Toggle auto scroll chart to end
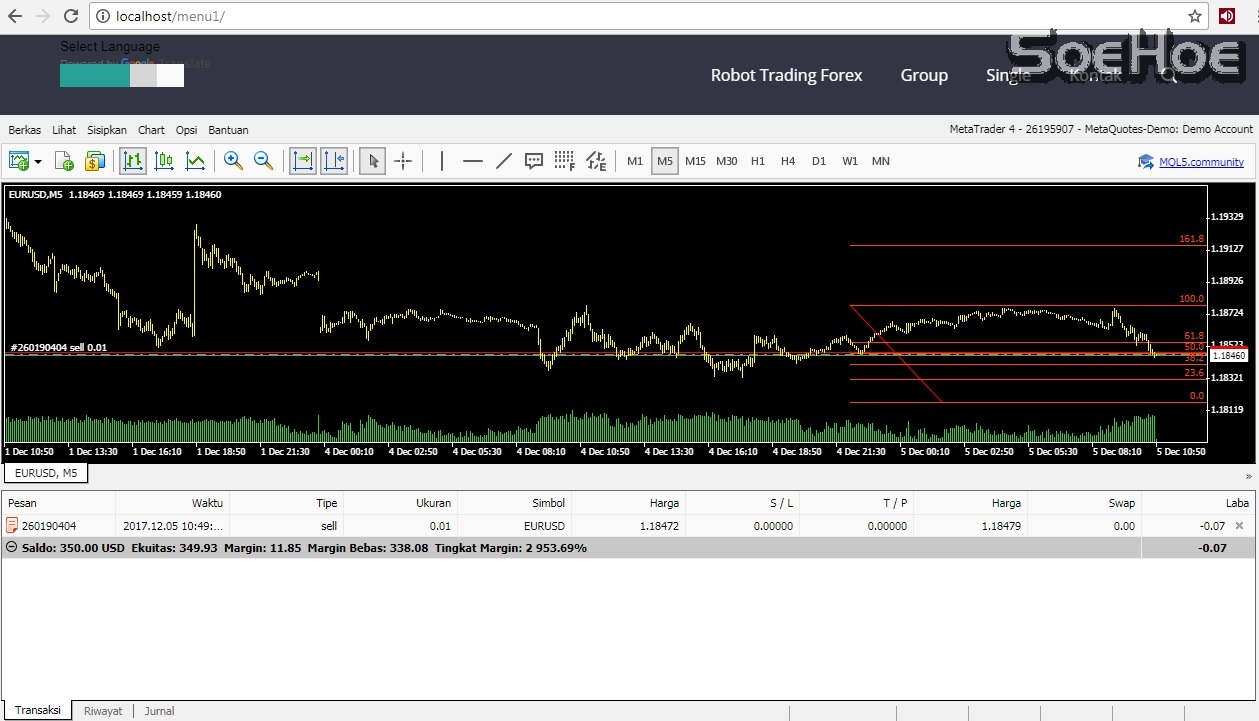This screenshot has height=721, width=1259. point(303,161)
